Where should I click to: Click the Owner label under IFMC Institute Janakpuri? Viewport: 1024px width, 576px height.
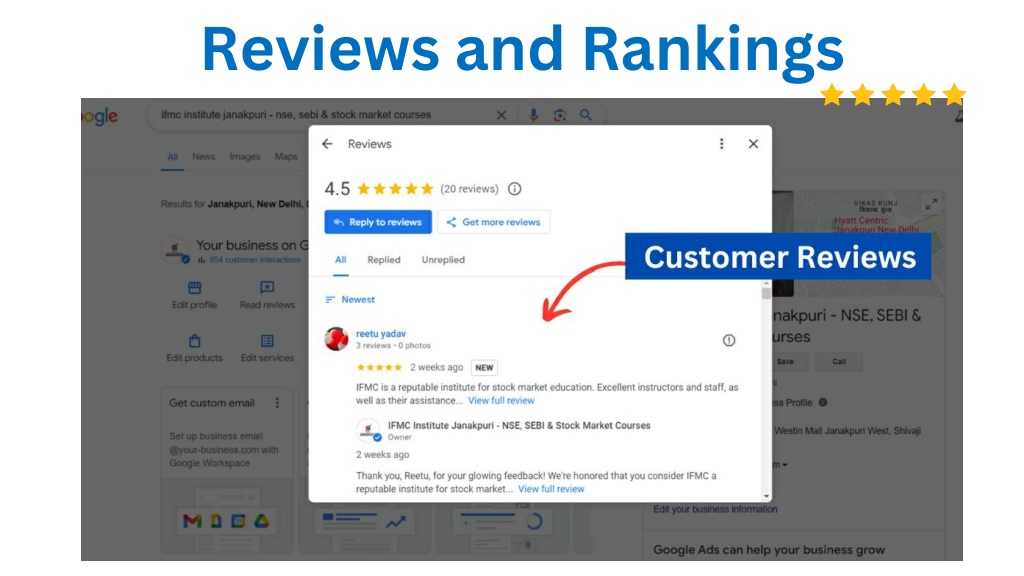click(400, 437)
